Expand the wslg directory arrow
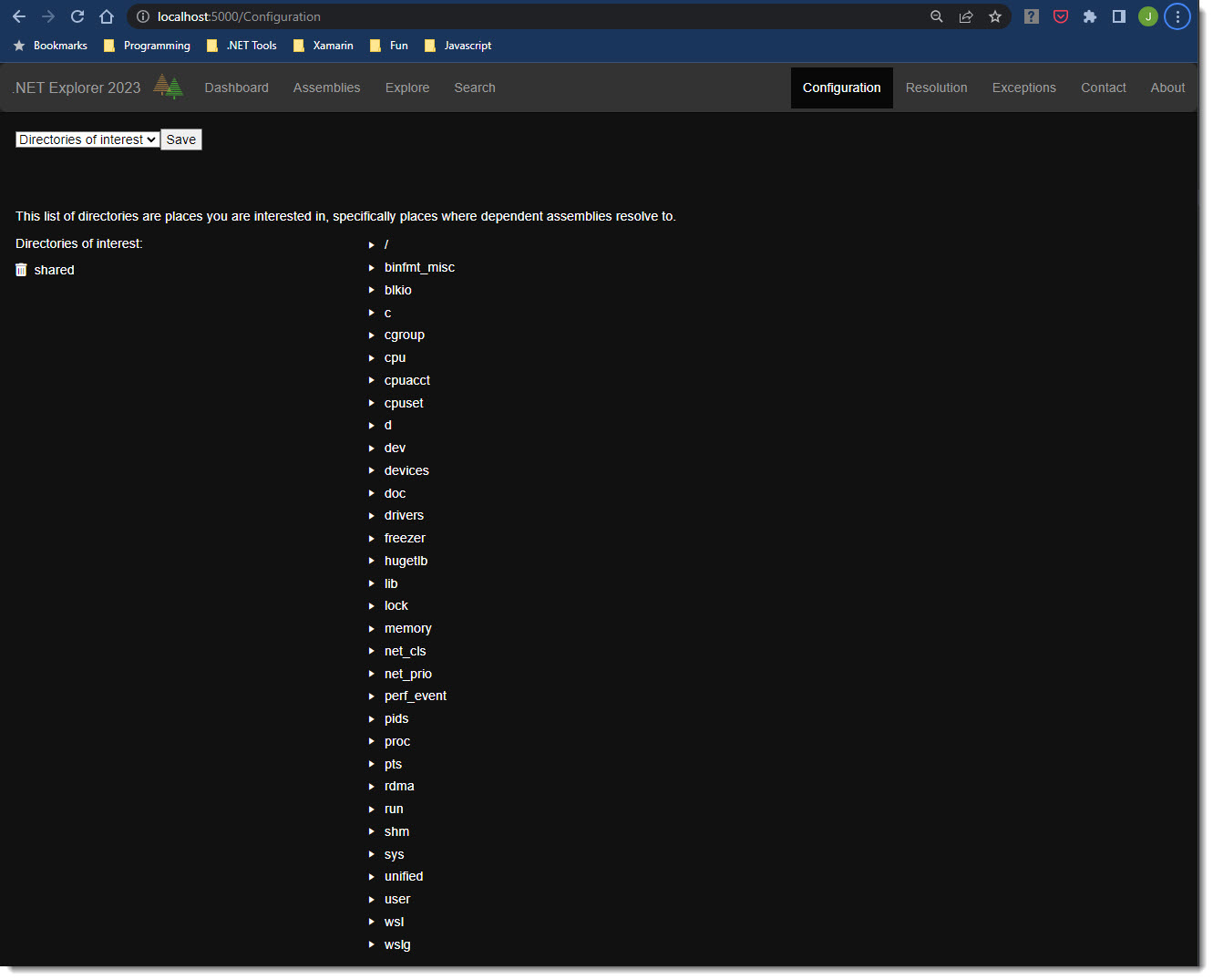 point(371,944)
